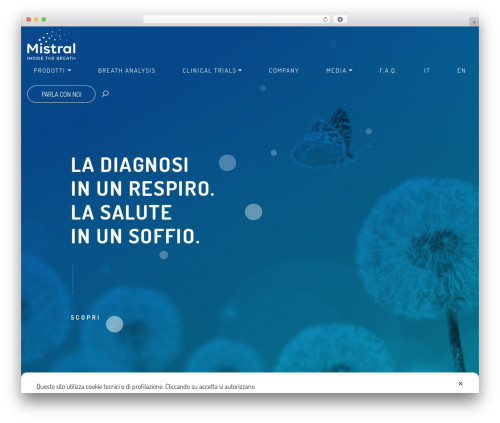
Task: Switch language to EN
Action: (x=461, y=70)
